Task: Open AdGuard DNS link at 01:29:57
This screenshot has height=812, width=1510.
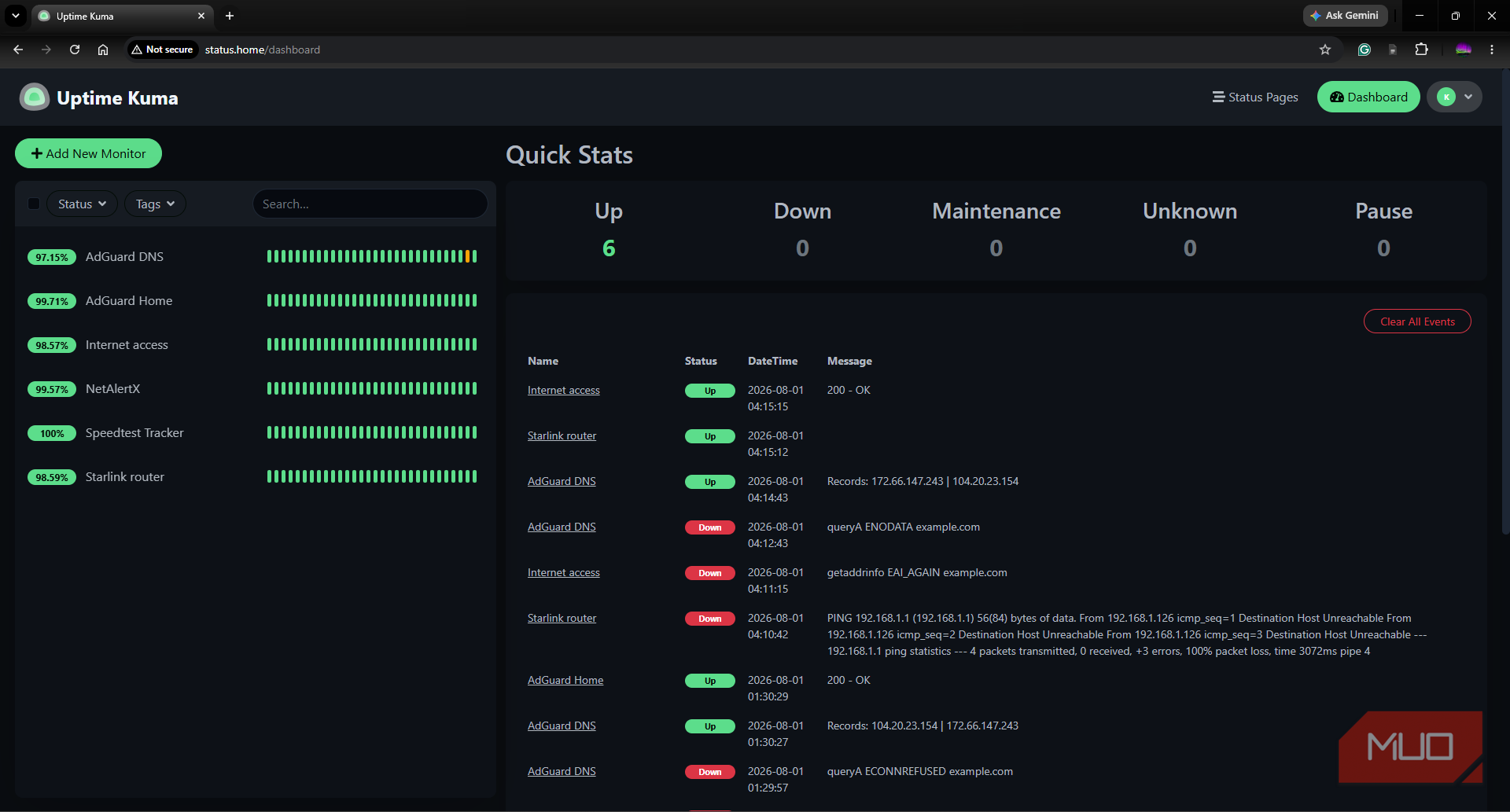Action: tap(562, 771)
